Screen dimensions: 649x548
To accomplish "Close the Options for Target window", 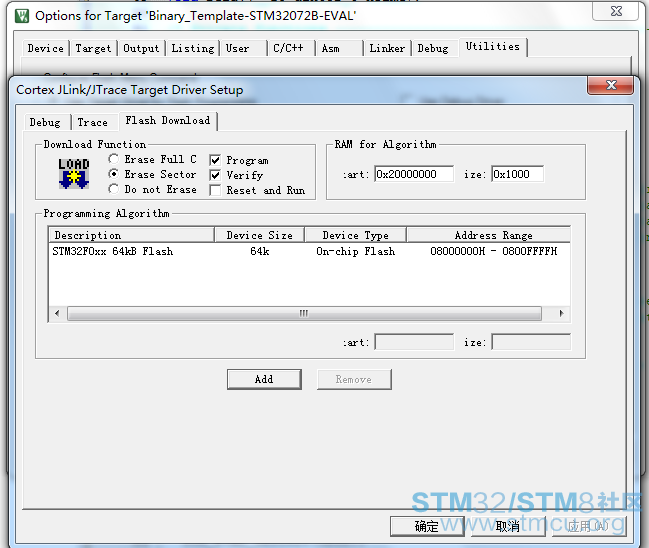I will coord(616,11).
